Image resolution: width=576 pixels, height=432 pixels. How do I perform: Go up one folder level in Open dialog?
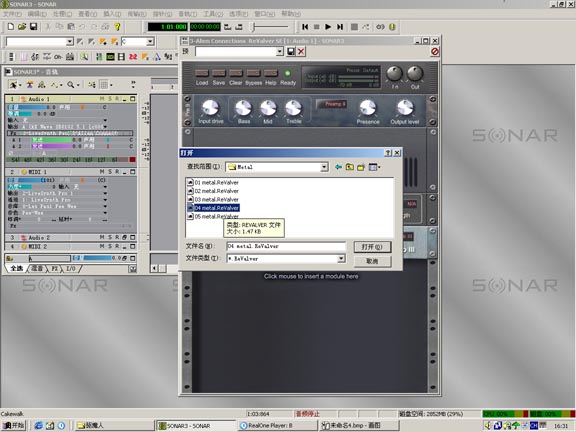click(350, 167)
